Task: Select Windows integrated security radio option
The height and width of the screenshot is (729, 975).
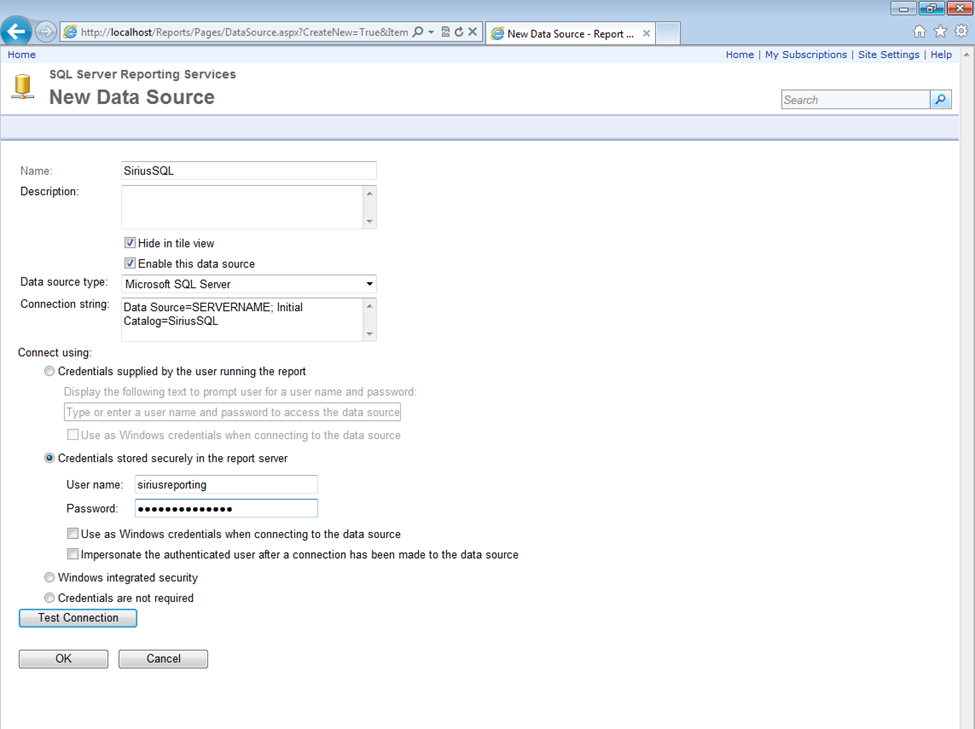Action: pyautogui.click(x=50, y=578)
